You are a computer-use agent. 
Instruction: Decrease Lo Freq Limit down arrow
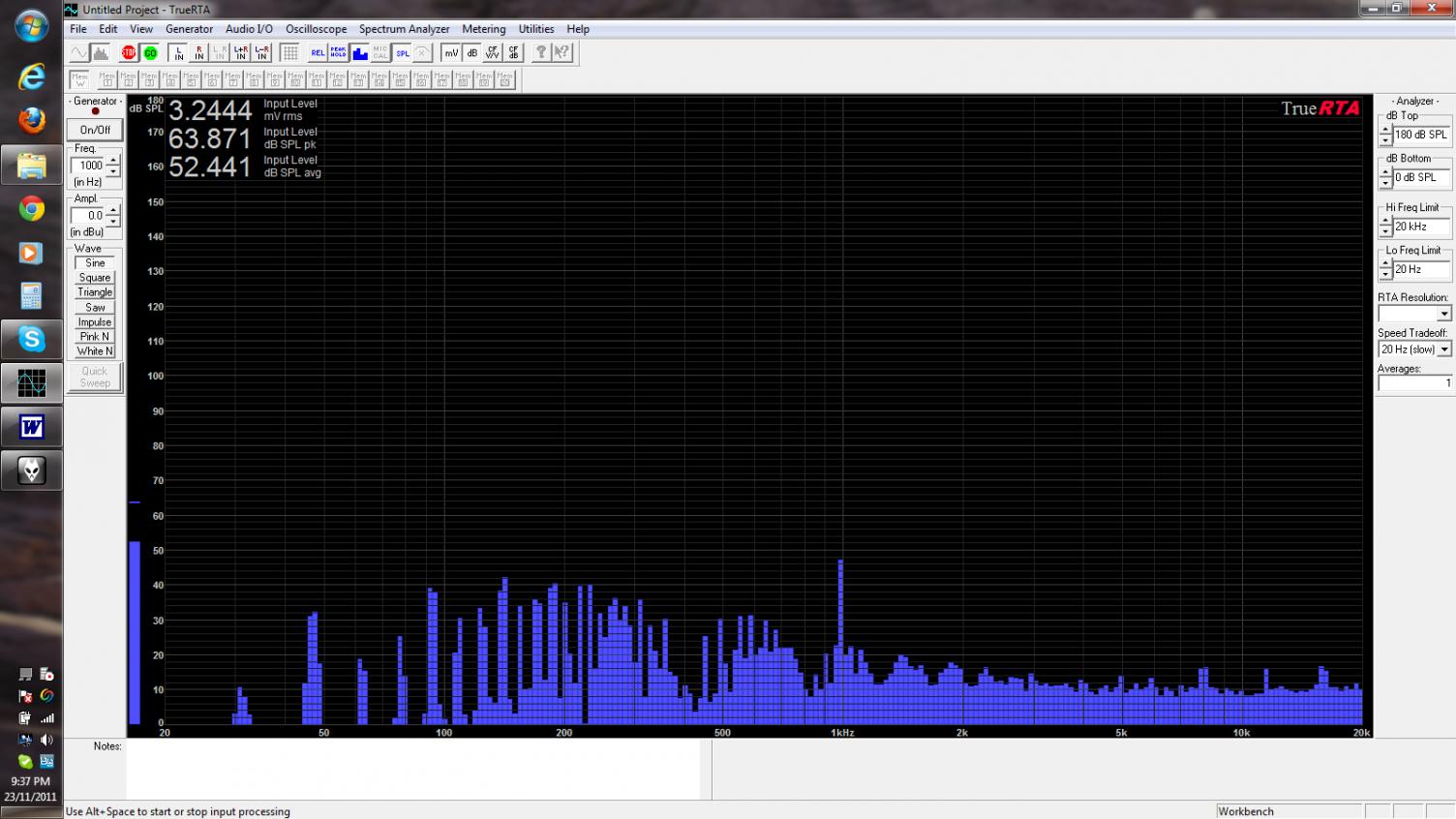1385,275
